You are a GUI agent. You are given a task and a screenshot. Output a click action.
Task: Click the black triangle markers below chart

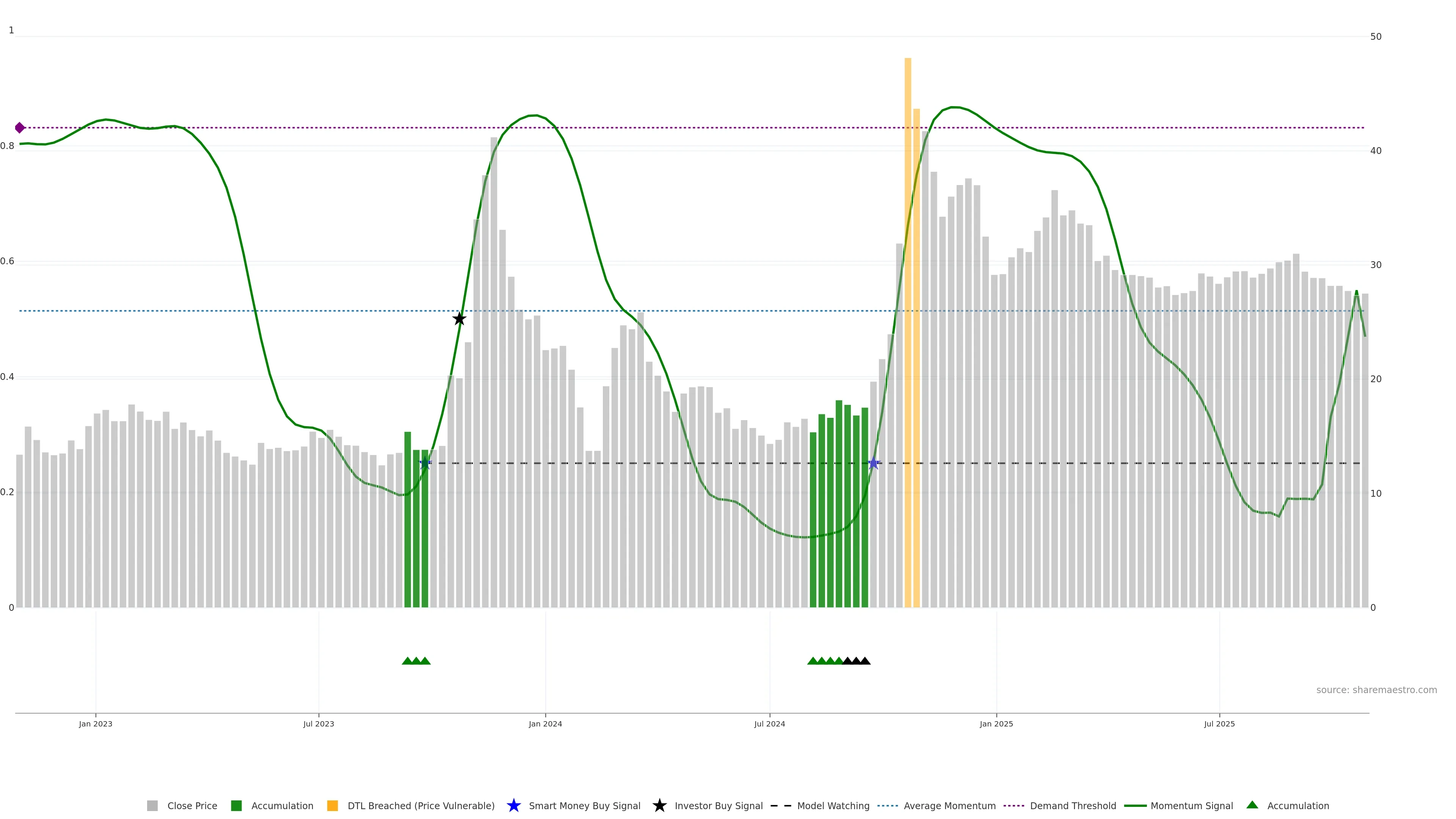856,661
